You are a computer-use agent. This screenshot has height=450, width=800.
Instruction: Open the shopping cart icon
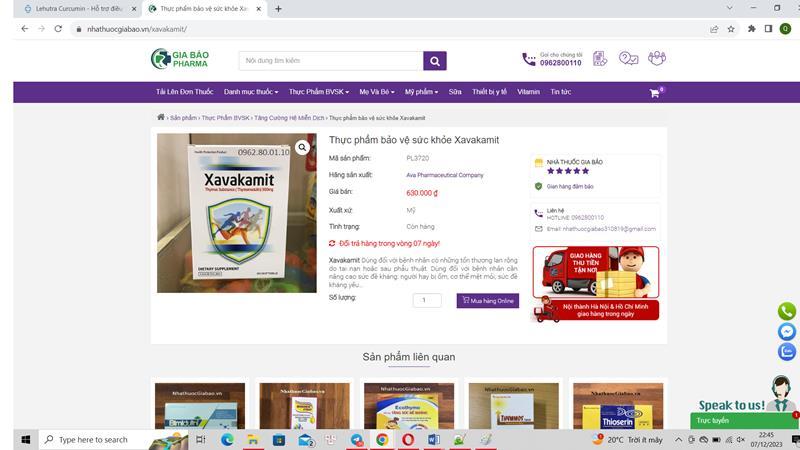(655, 92)
